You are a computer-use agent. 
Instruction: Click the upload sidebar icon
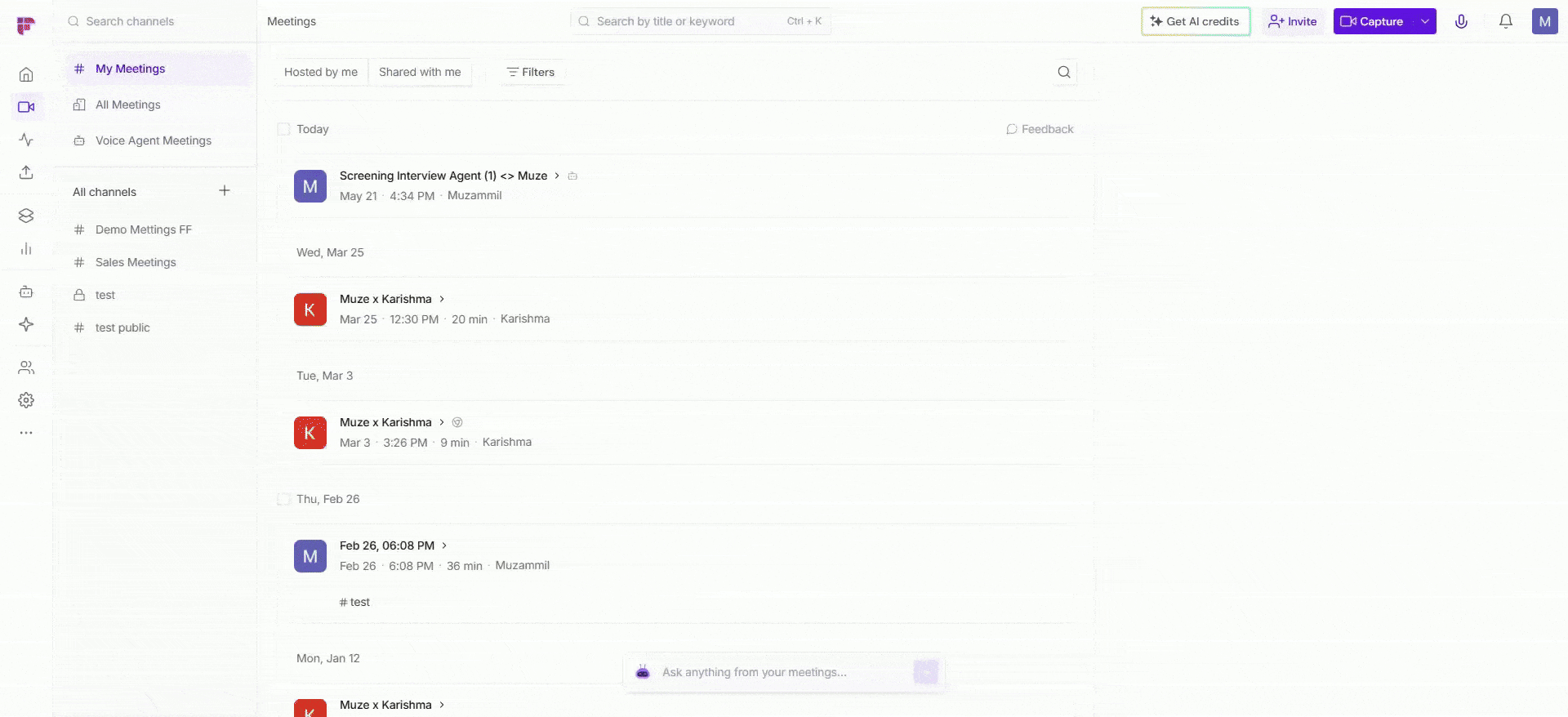coord(26,172)
